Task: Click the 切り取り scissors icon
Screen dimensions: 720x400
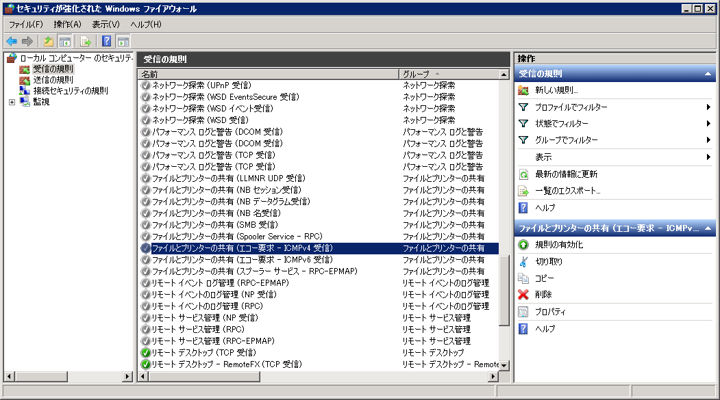Action: [523, 261]
